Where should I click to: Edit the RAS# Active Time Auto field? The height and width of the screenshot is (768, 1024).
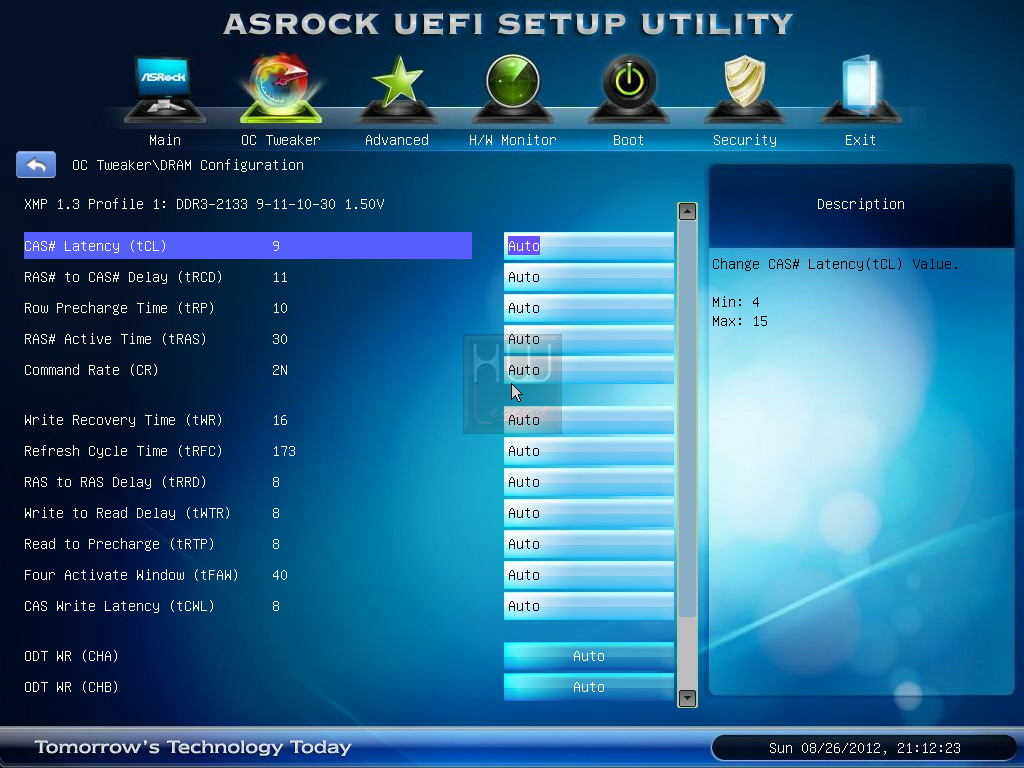point(589,339)
